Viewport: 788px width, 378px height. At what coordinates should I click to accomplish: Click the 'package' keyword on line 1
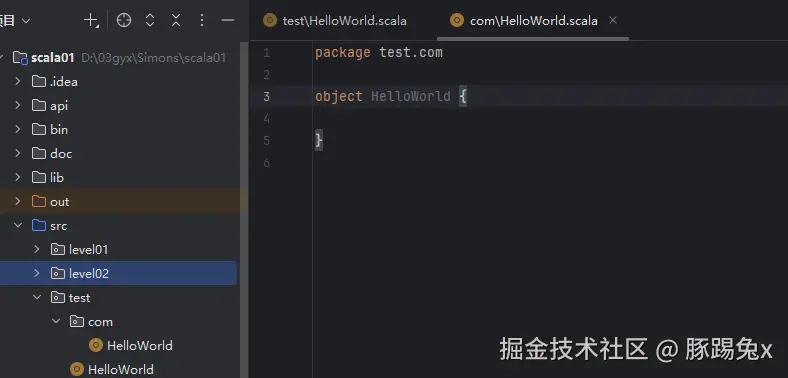coord(343,53)
